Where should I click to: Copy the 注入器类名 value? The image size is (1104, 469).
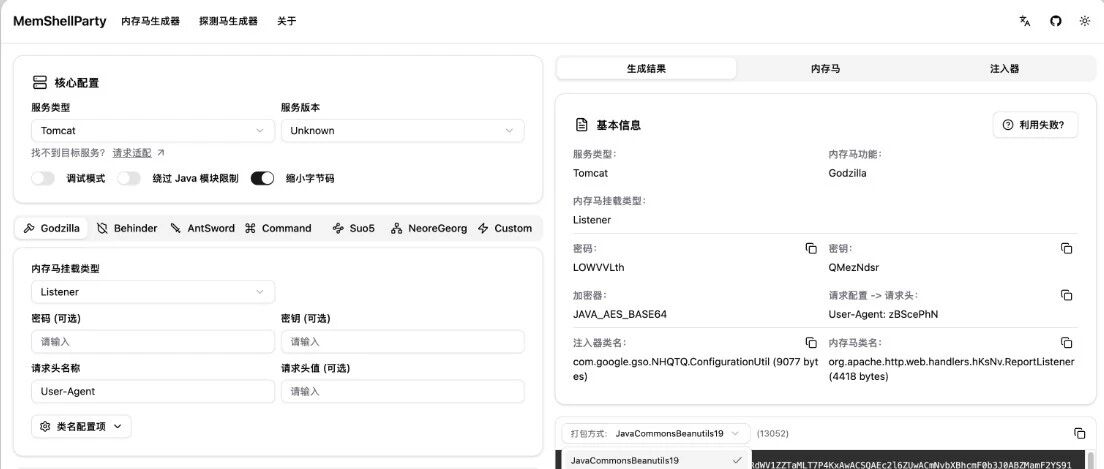[811, 343]
